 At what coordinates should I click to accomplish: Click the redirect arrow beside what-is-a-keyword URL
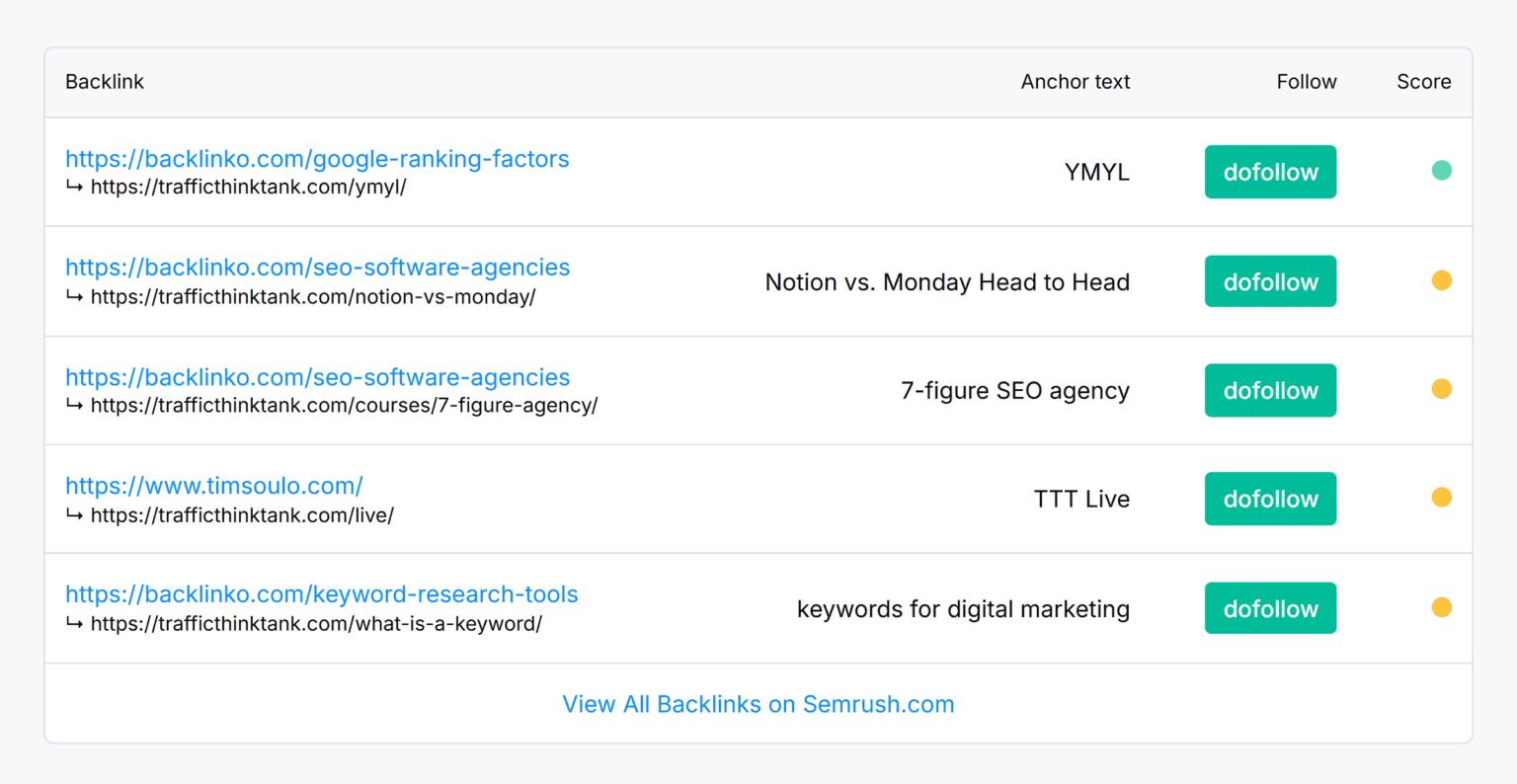pos(74,623)
